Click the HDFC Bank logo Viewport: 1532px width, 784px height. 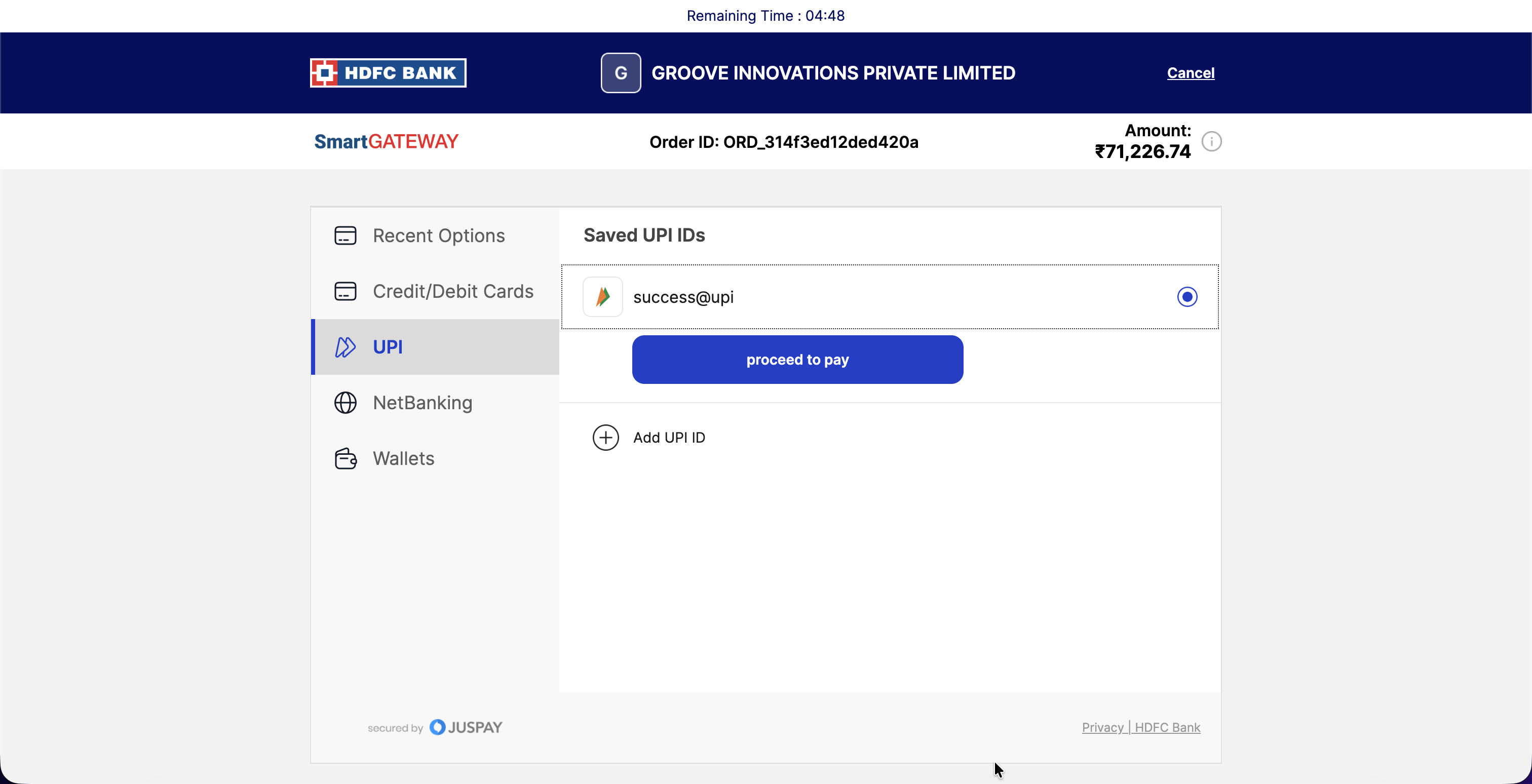[x=388, y=73]
